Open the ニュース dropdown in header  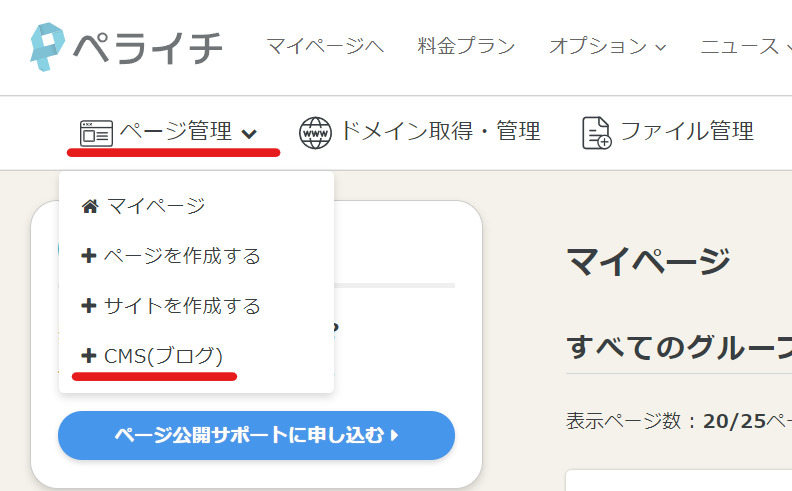click(x=745, y=46)
